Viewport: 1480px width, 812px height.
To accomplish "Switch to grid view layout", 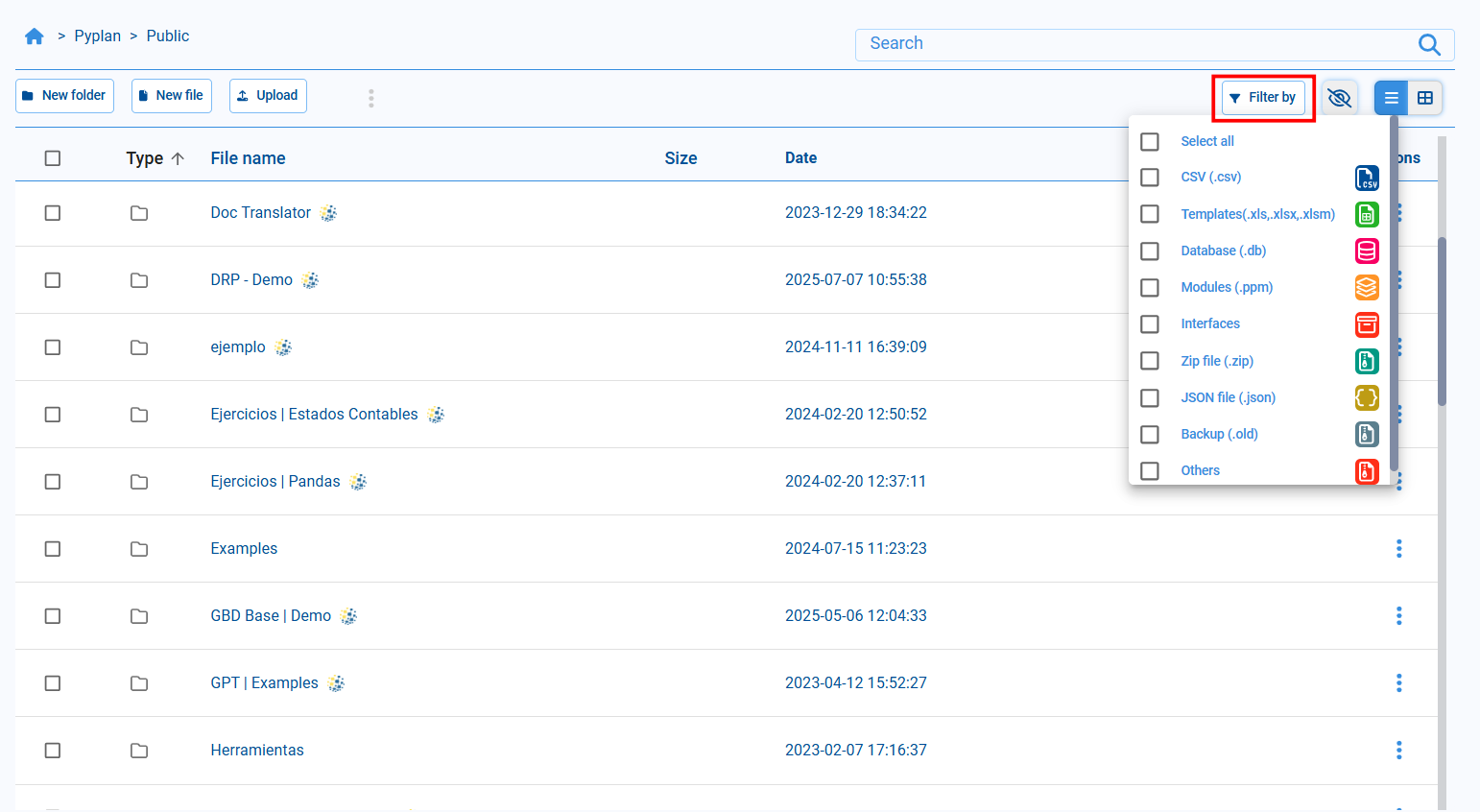I will (1425, 98).
